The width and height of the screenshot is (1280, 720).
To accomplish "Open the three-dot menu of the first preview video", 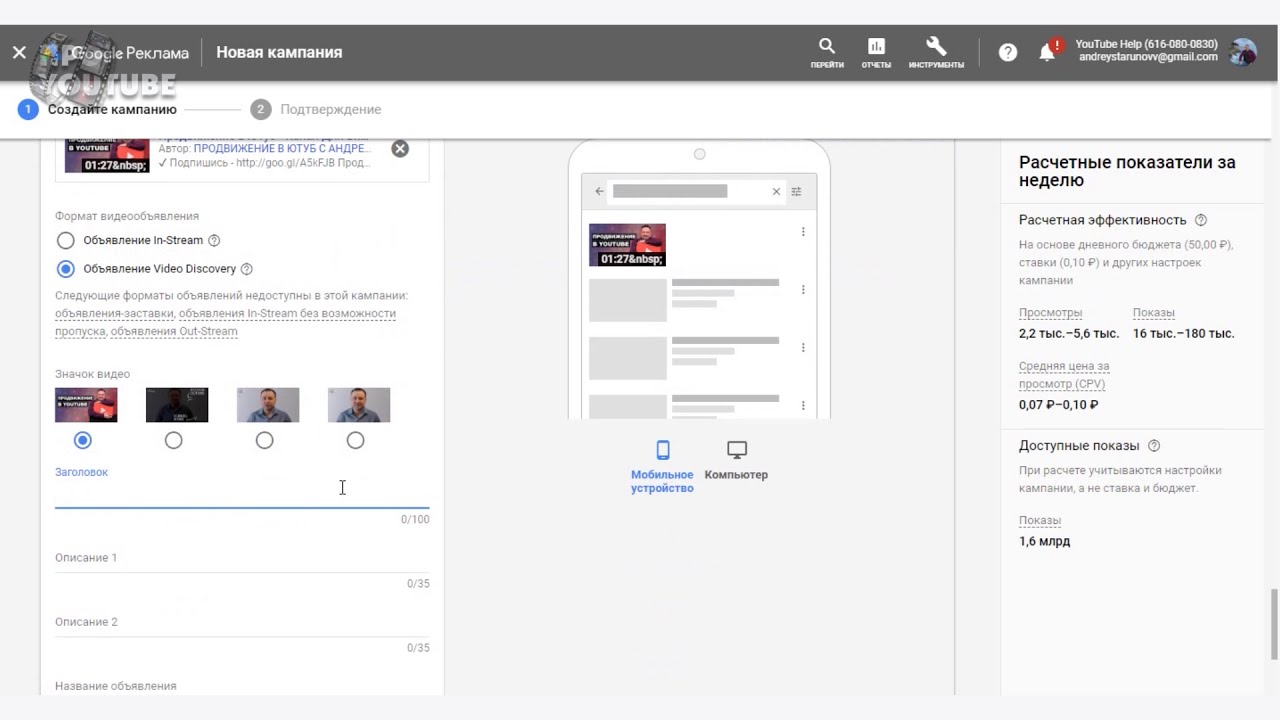I will (803, 232).
